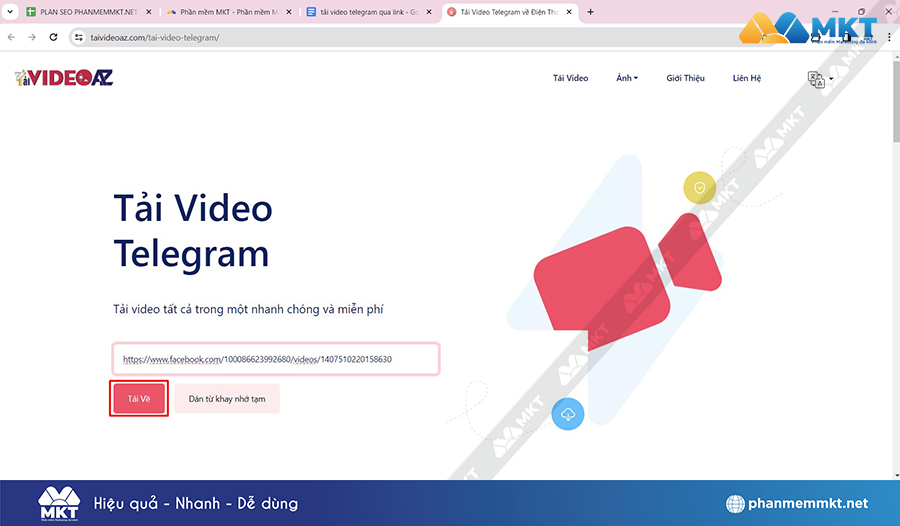This screenshot has width=900, height=526.
Task: Go to the Giới Thiệu page
Action: pos(685,78)
